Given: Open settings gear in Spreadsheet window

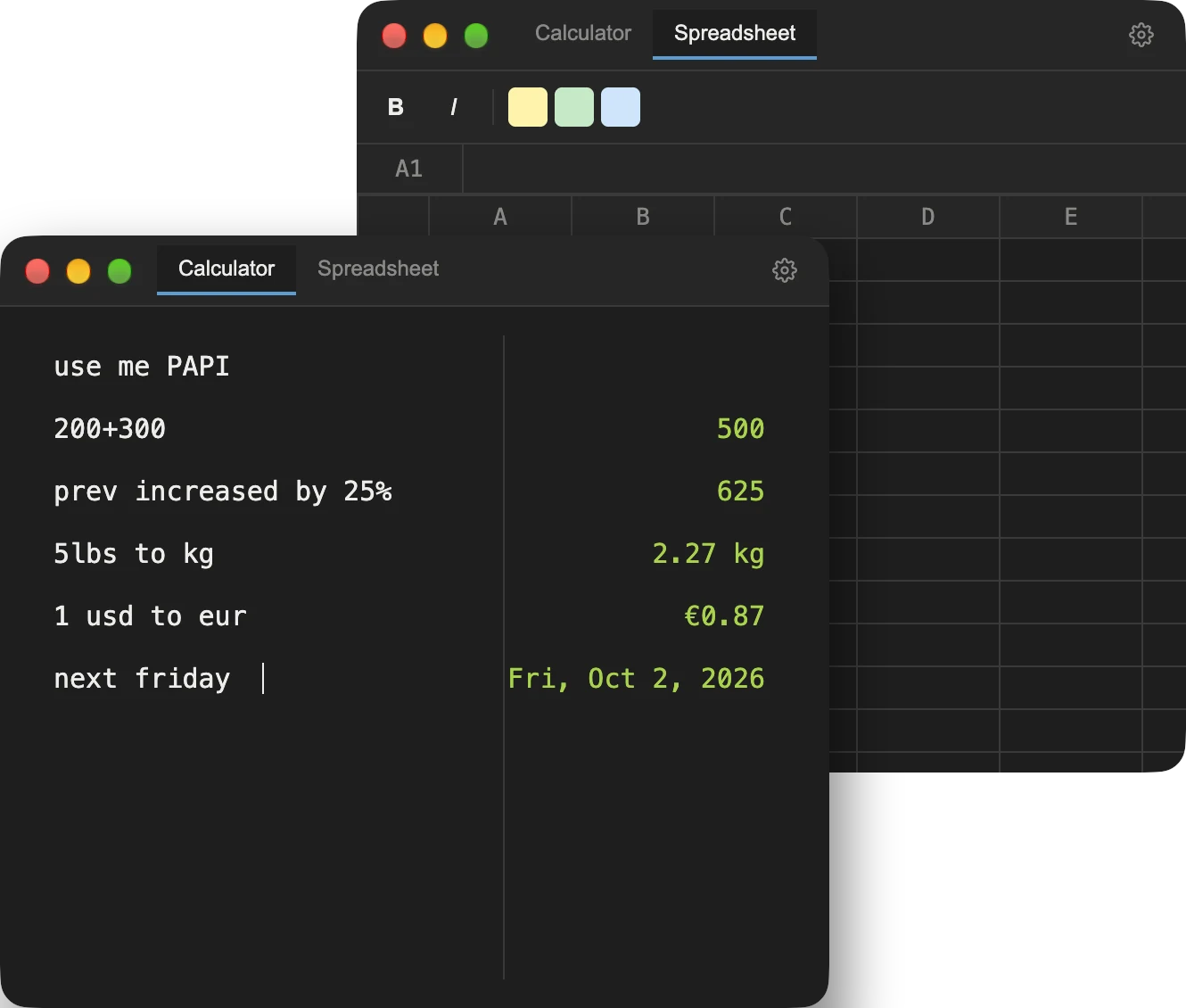Looking at the screenshot, I should tap(1141, 35).
